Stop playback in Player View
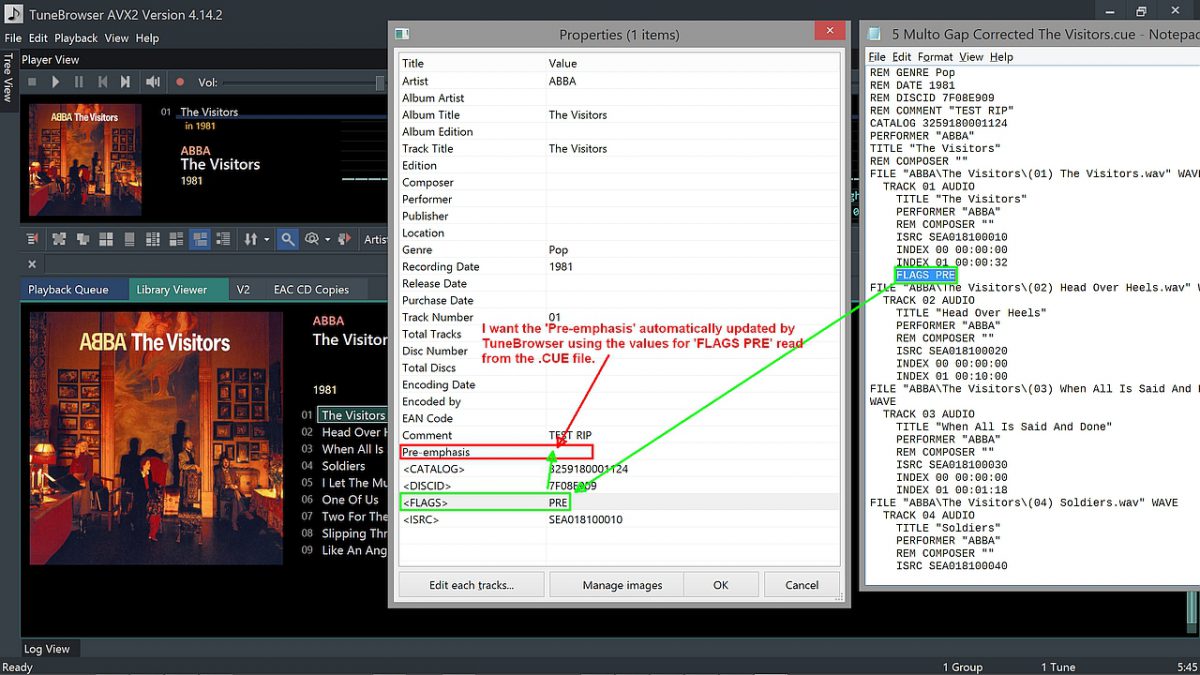The height and width of the screenshot is (675, 1200). click(x=32, y=82)
